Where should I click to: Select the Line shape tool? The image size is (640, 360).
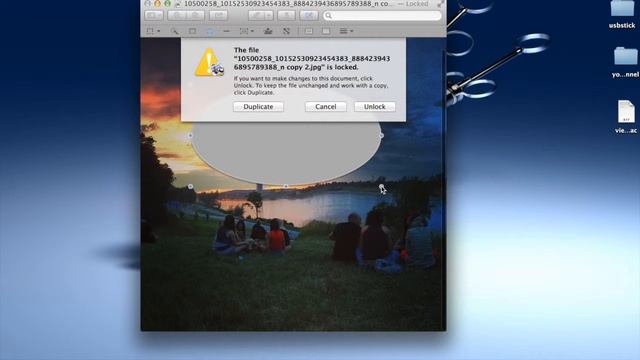[227, 31]
